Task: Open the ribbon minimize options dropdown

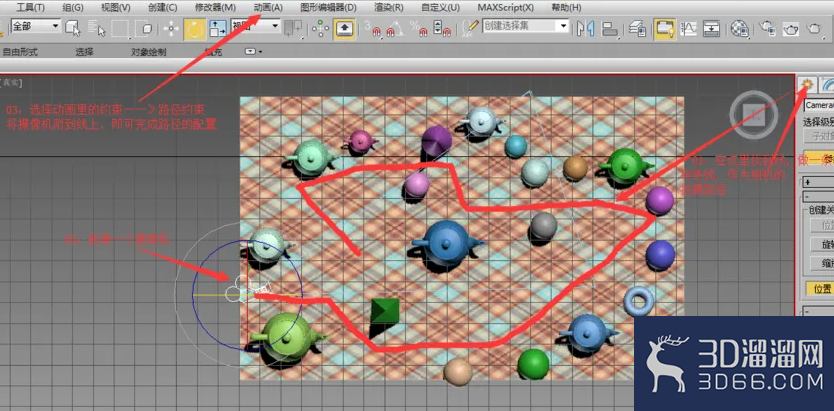Action: click(x=253, y=52)
